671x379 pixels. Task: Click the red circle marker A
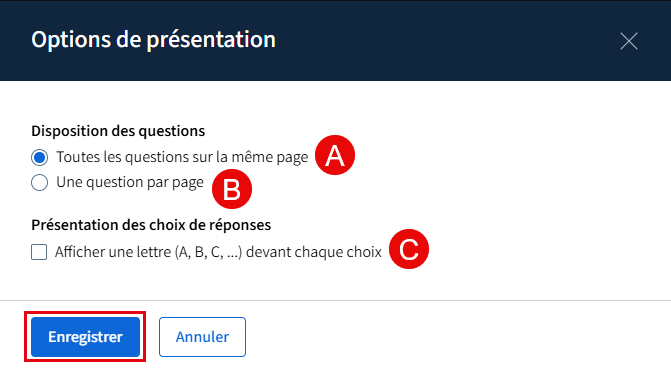[x=335, y=155]
